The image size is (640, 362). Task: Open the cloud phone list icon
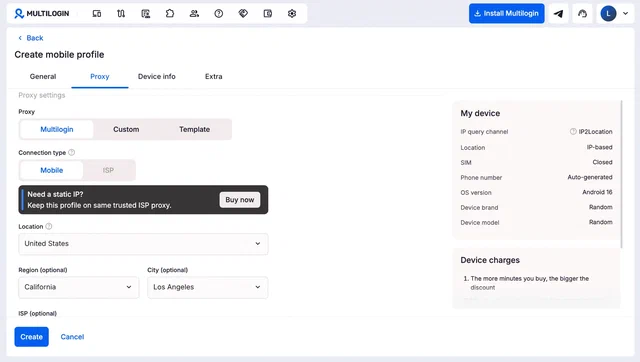146,13
